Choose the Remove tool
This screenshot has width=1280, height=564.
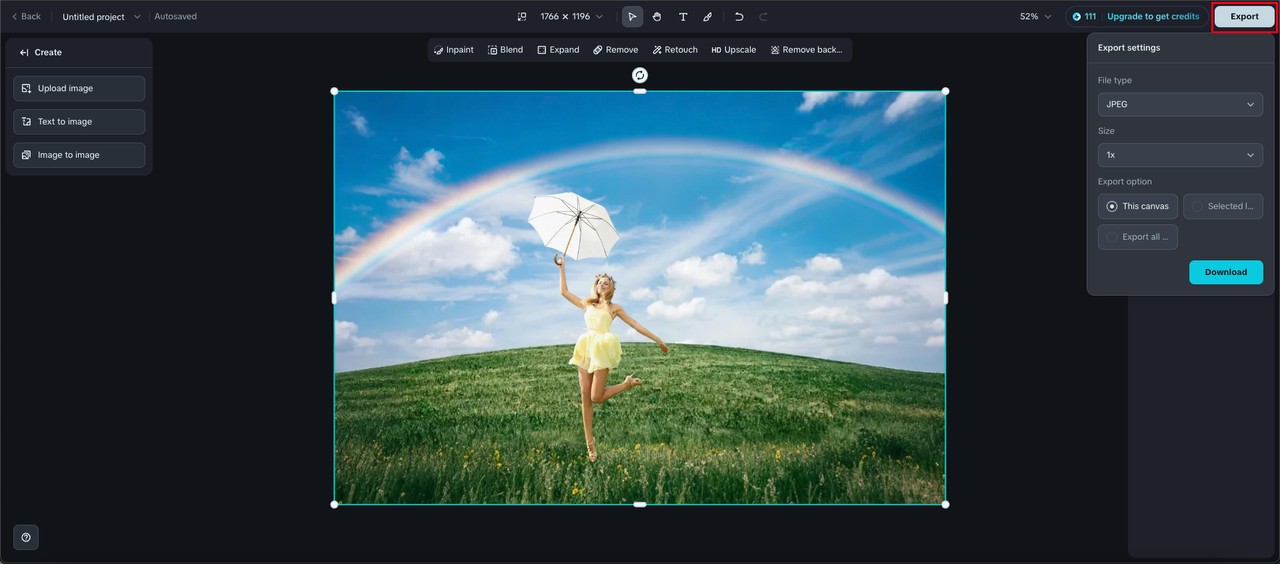615,50
